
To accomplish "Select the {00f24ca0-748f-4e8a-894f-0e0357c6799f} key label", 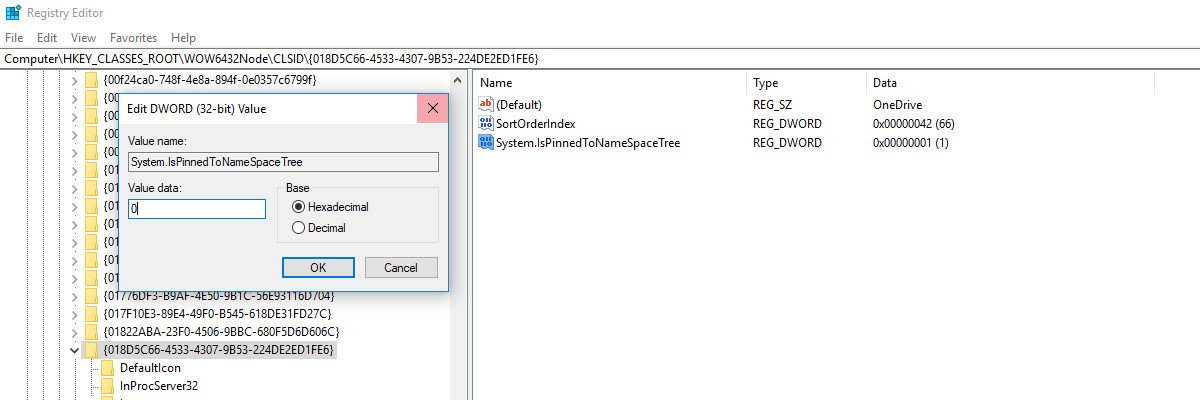I will pyautogui.click(x=210, y=79).
